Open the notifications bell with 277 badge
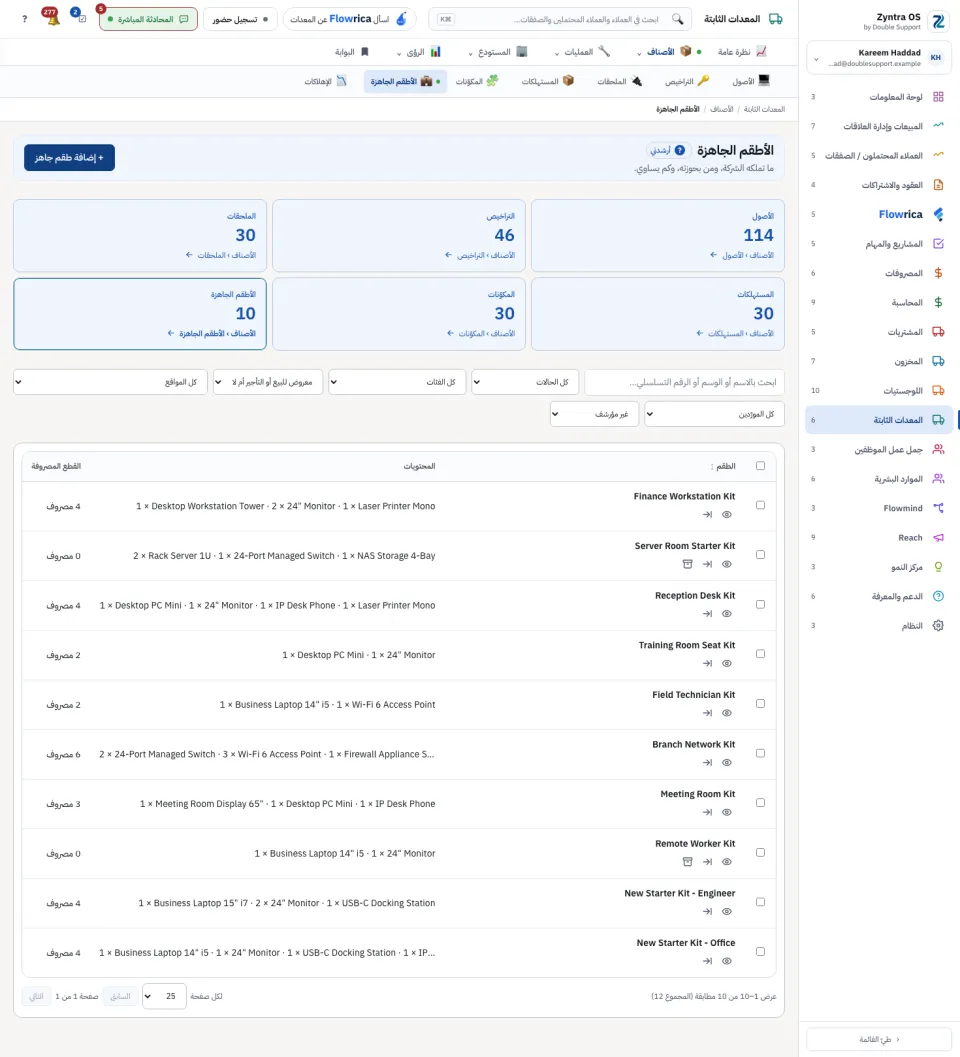 (x=51, y=18)
